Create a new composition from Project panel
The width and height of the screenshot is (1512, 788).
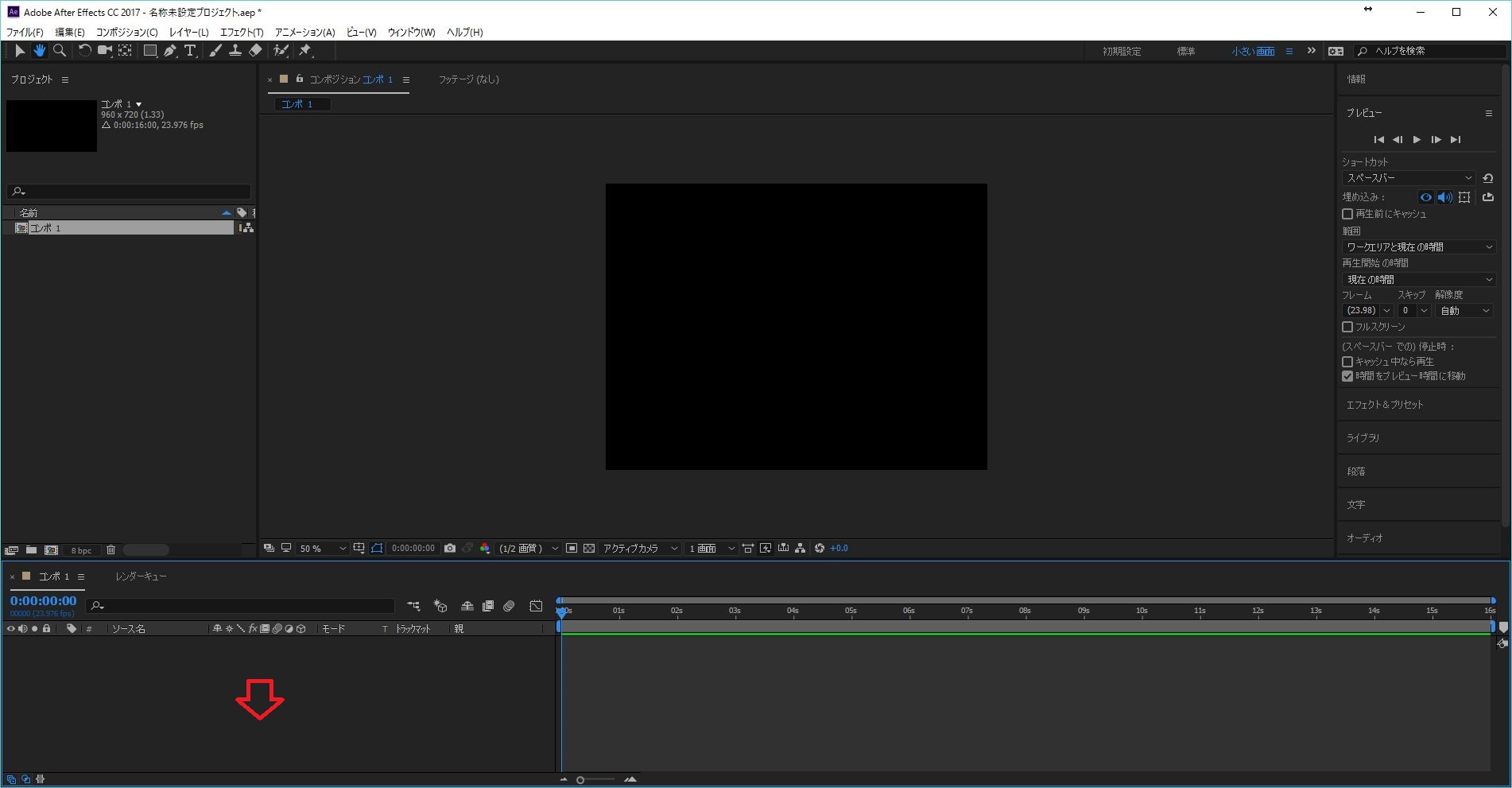[x=52, y=550]
